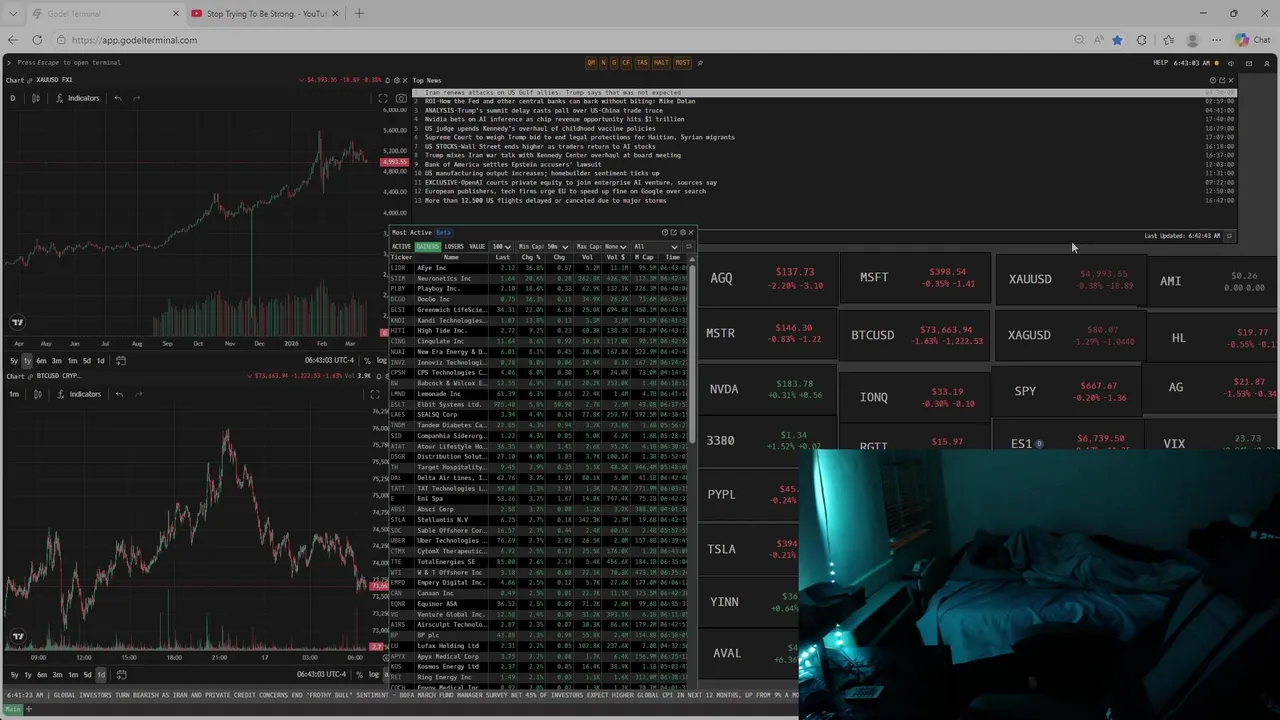Select 5d range on BTCUSD chart

pos(87,674)
